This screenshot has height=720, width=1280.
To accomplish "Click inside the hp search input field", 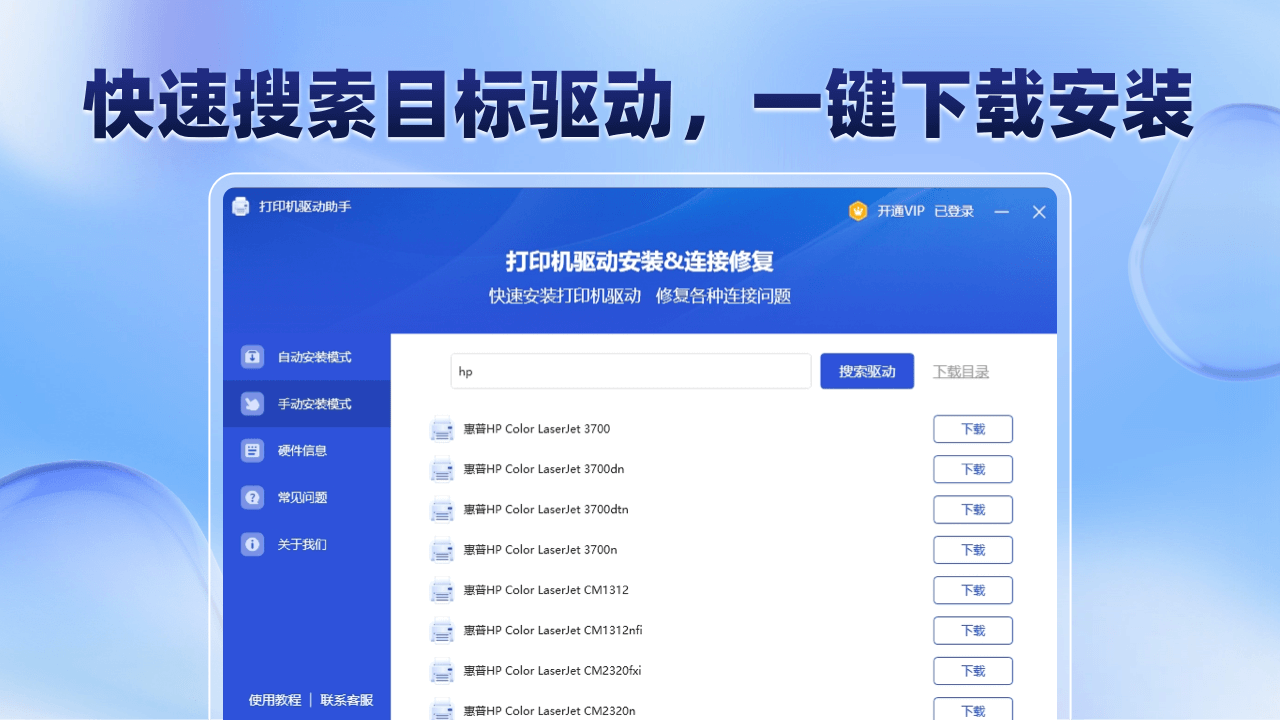I will point(630,370).
